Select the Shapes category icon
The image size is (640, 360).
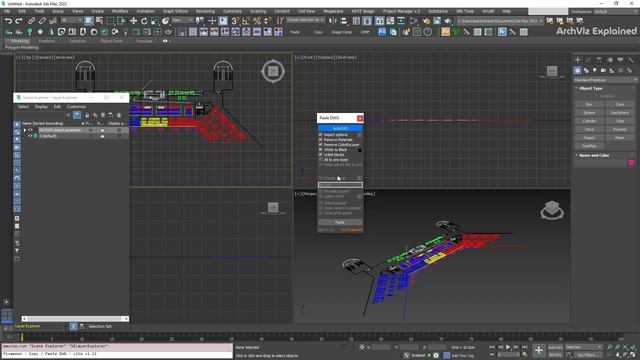(x=586, y=71)
